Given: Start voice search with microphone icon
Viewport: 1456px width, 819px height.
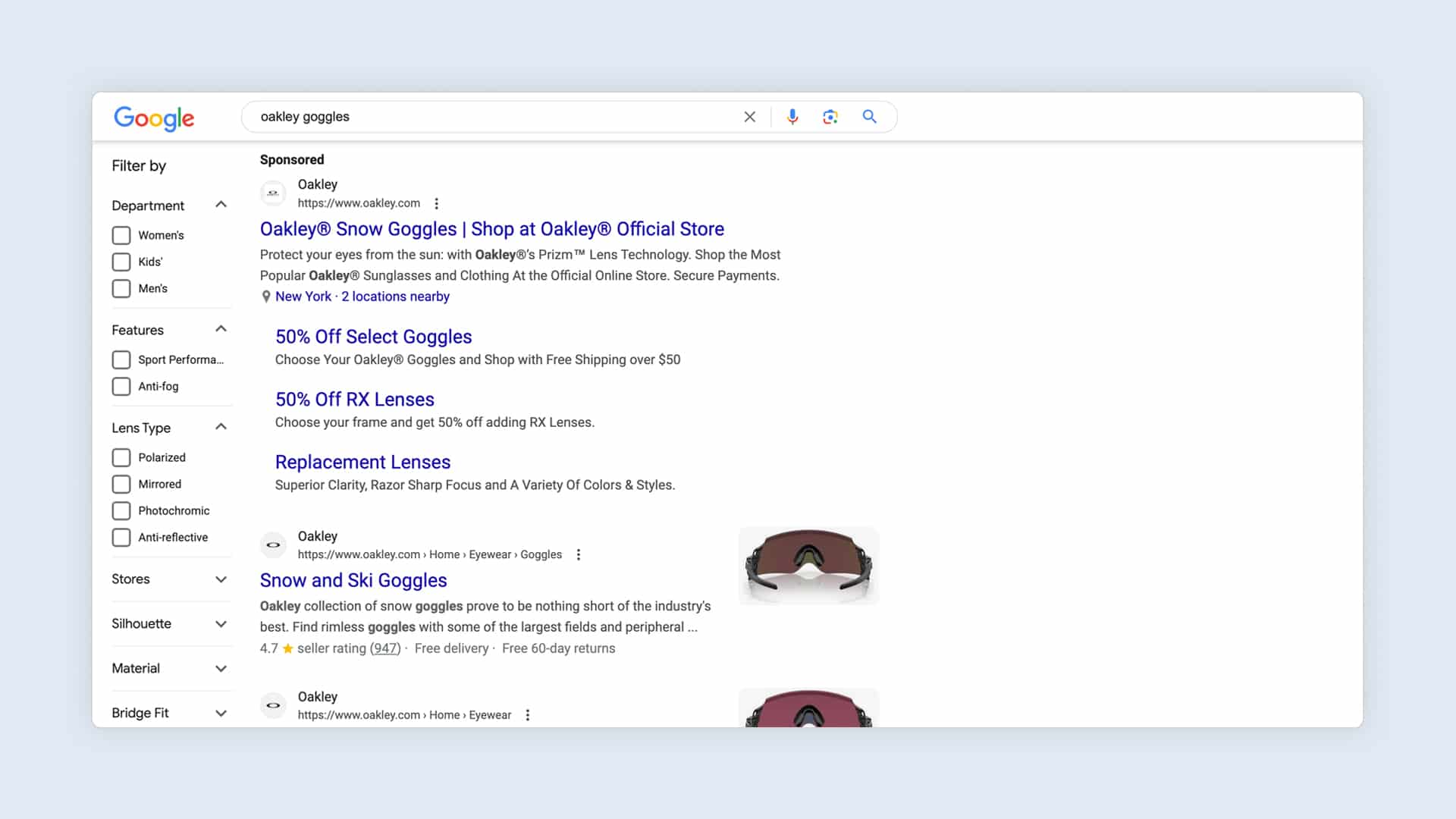Looking at the screenshot, I should (792, 117).
